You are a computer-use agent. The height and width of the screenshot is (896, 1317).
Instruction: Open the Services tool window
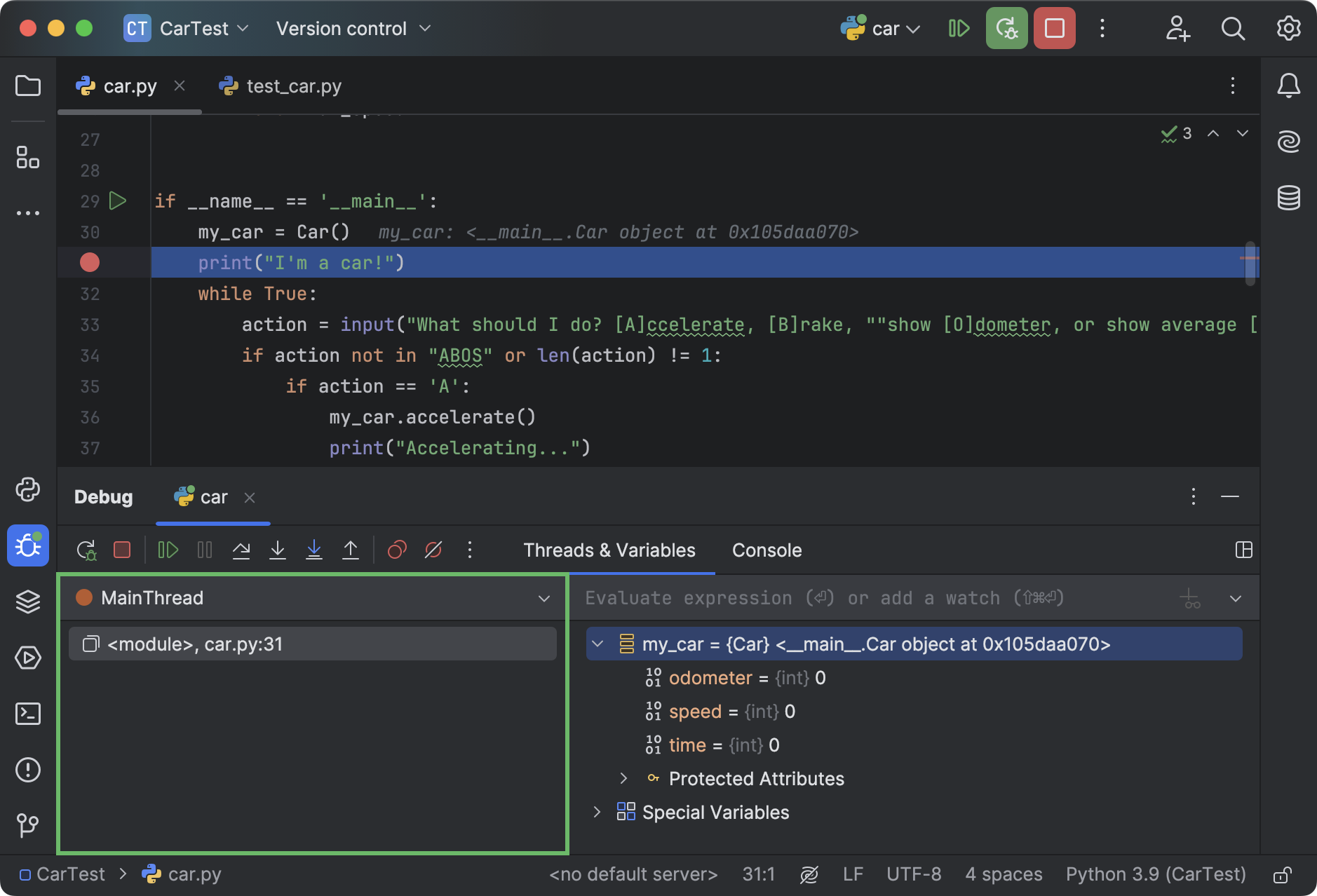coord(28,658)
